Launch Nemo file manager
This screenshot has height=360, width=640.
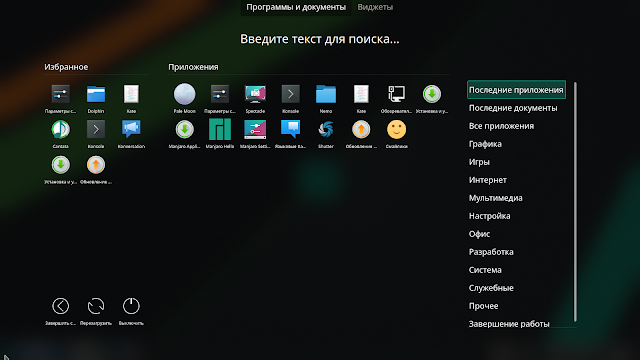326,94
